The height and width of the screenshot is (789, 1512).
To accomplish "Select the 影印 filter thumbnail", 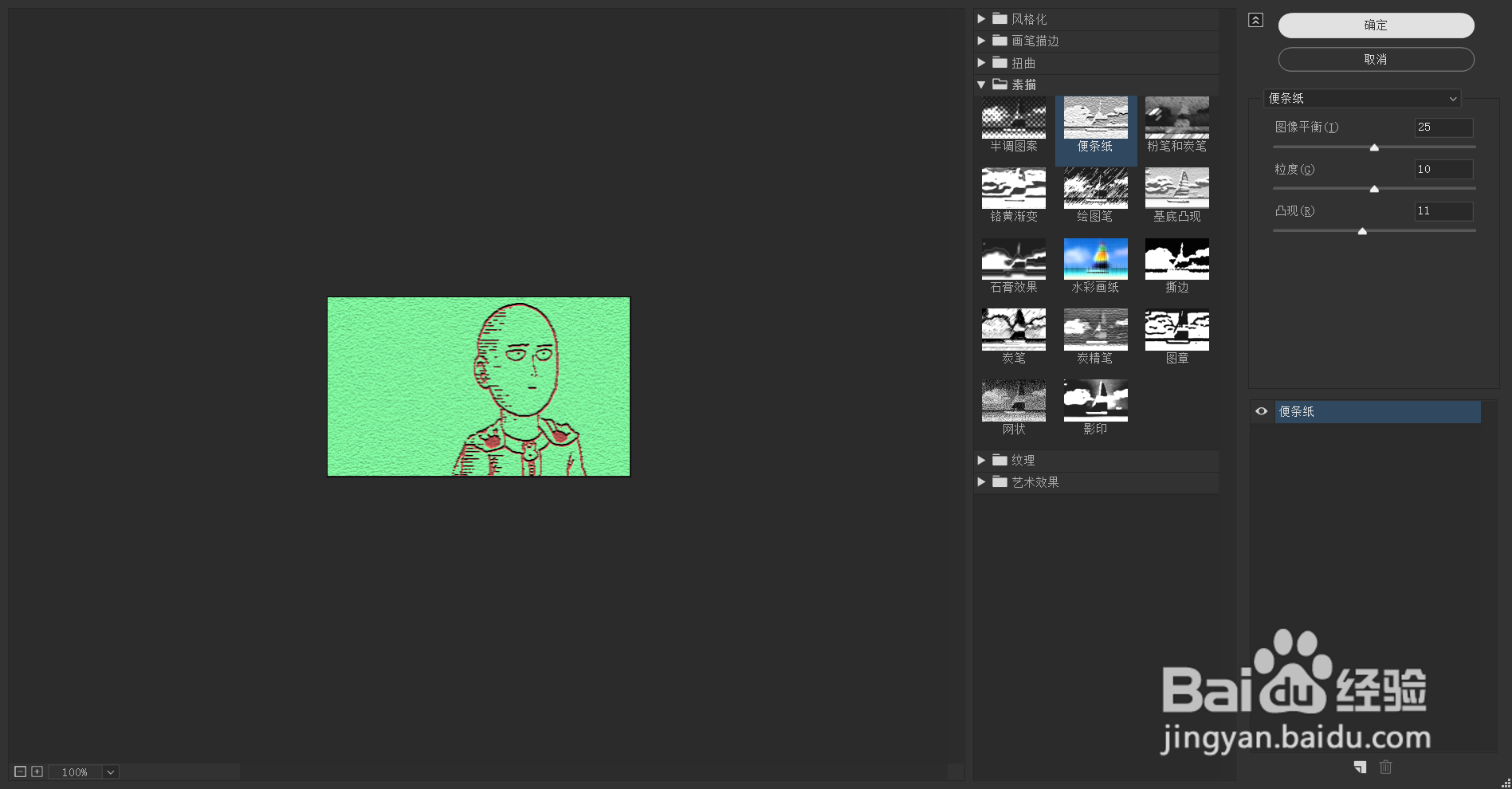I will coord(1096,401).
